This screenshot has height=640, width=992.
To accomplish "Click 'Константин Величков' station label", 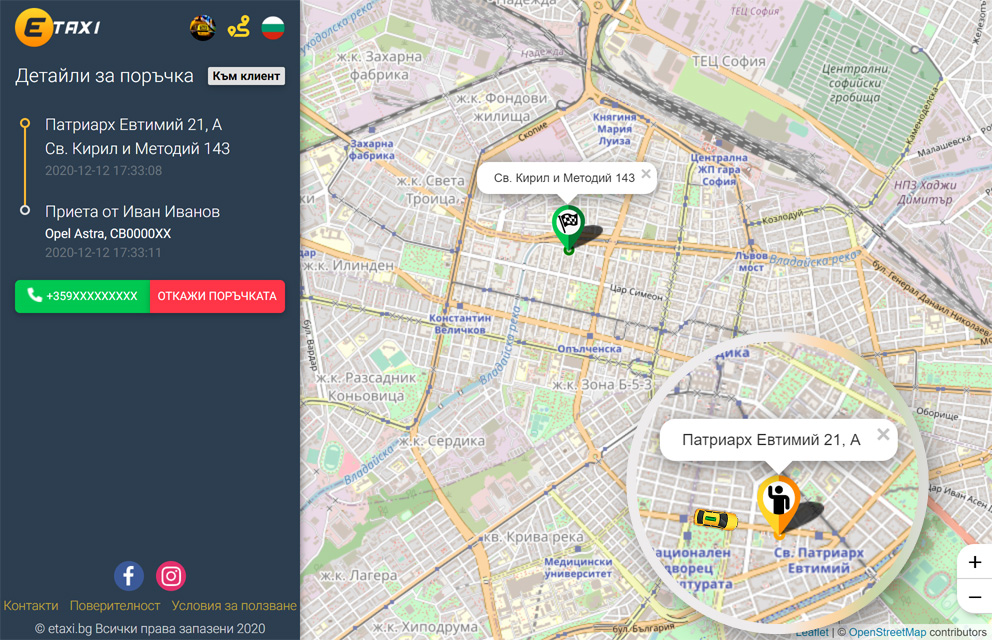I will 460,324.
